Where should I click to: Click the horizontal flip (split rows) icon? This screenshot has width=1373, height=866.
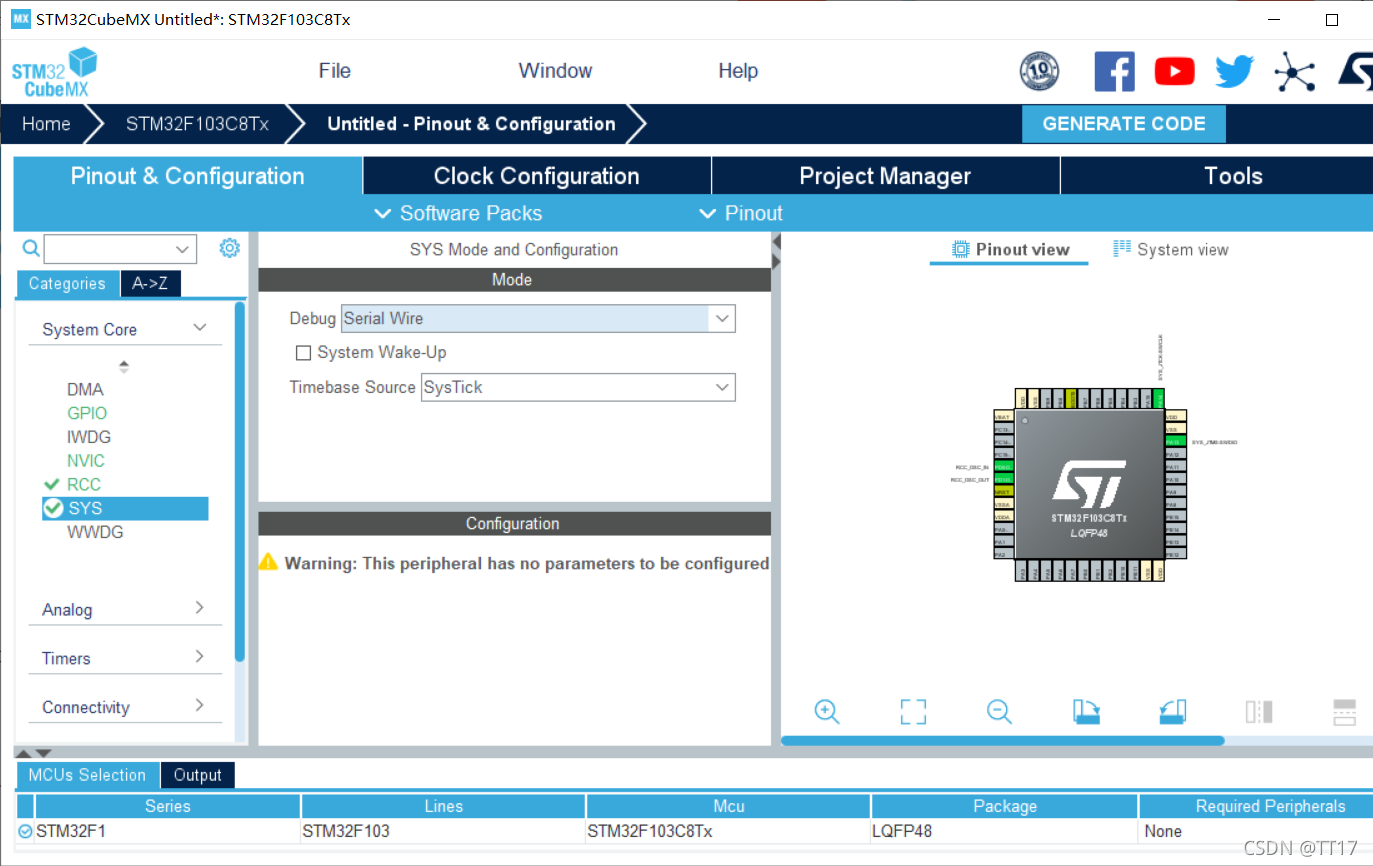pos(1345,711)
